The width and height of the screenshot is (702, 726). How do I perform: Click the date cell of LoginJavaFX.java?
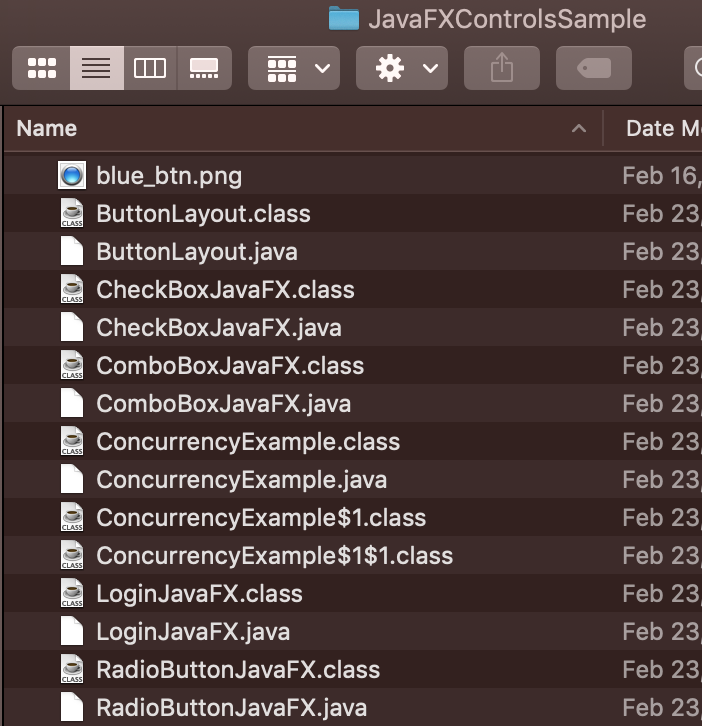(662, 632)
